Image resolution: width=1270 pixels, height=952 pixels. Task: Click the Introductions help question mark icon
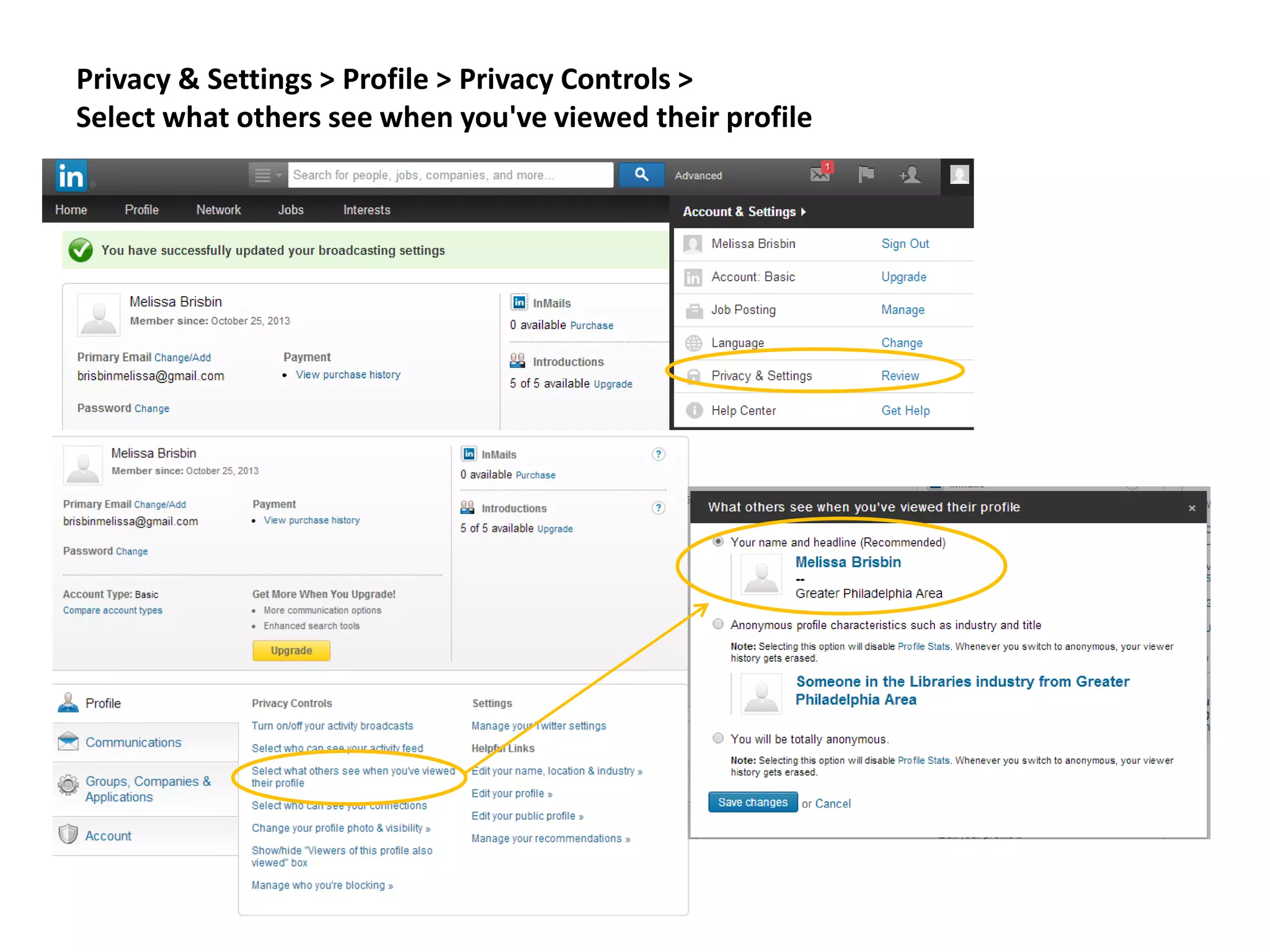[x=659, y=508]
